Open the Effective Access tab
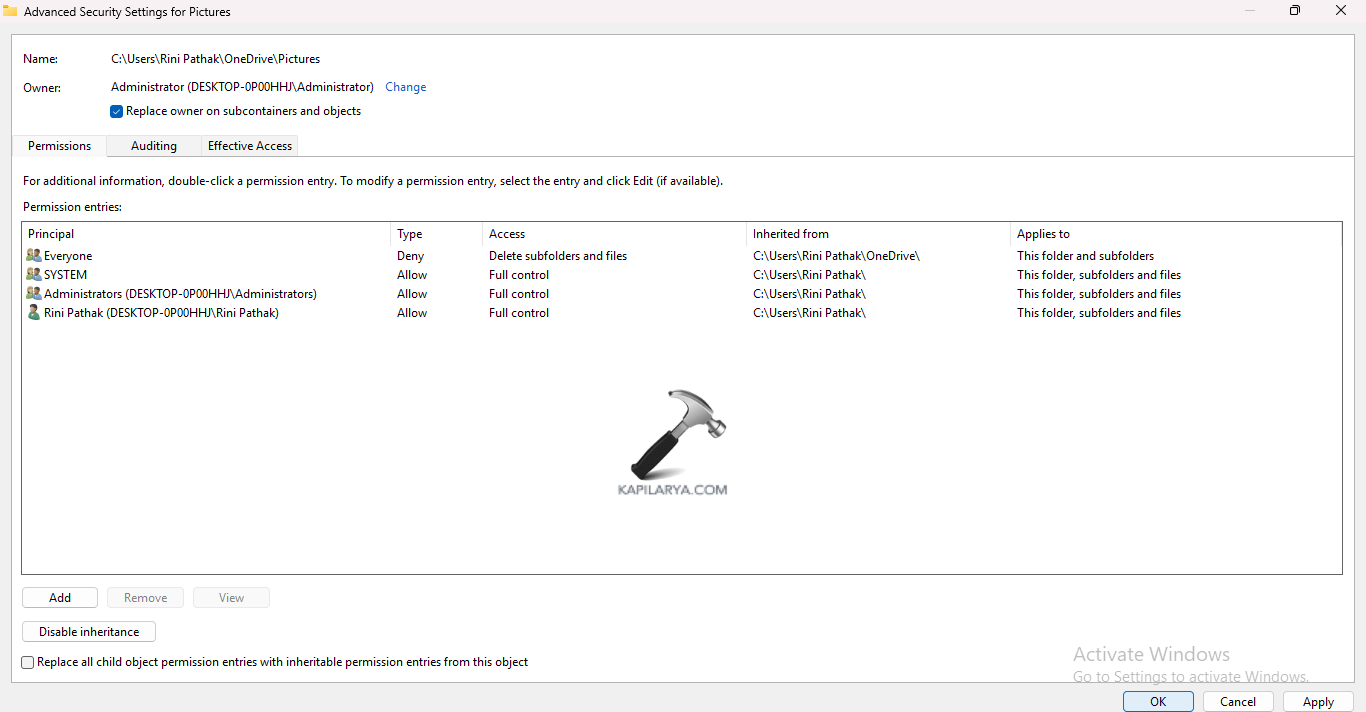 point(250,146)
